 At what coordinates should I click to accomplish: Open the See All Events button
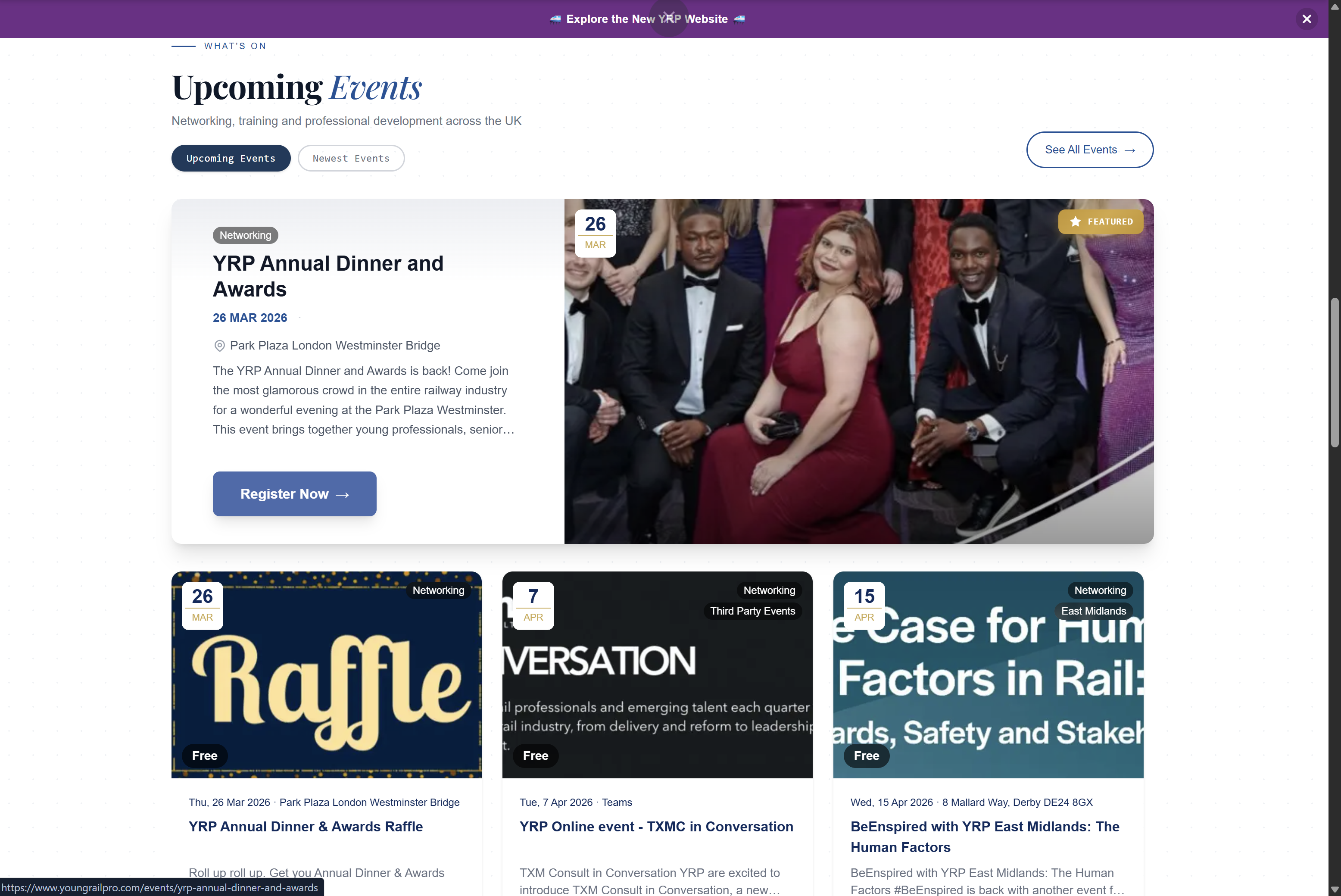(x=1089, y=150)
